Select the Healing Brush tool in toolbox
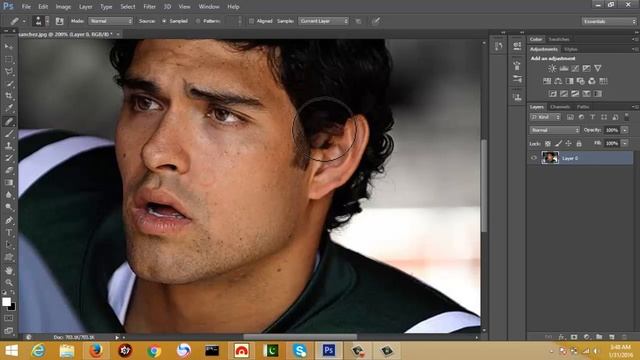 pos(9,121)
